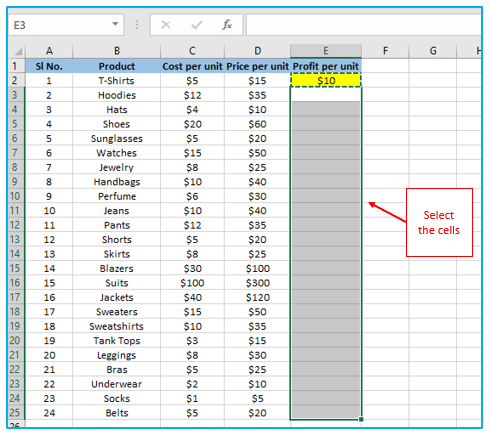The width and height of the screenshot is (490, 436).
Task: Click the 'Hoodies' cell
Action: (117, 95)
